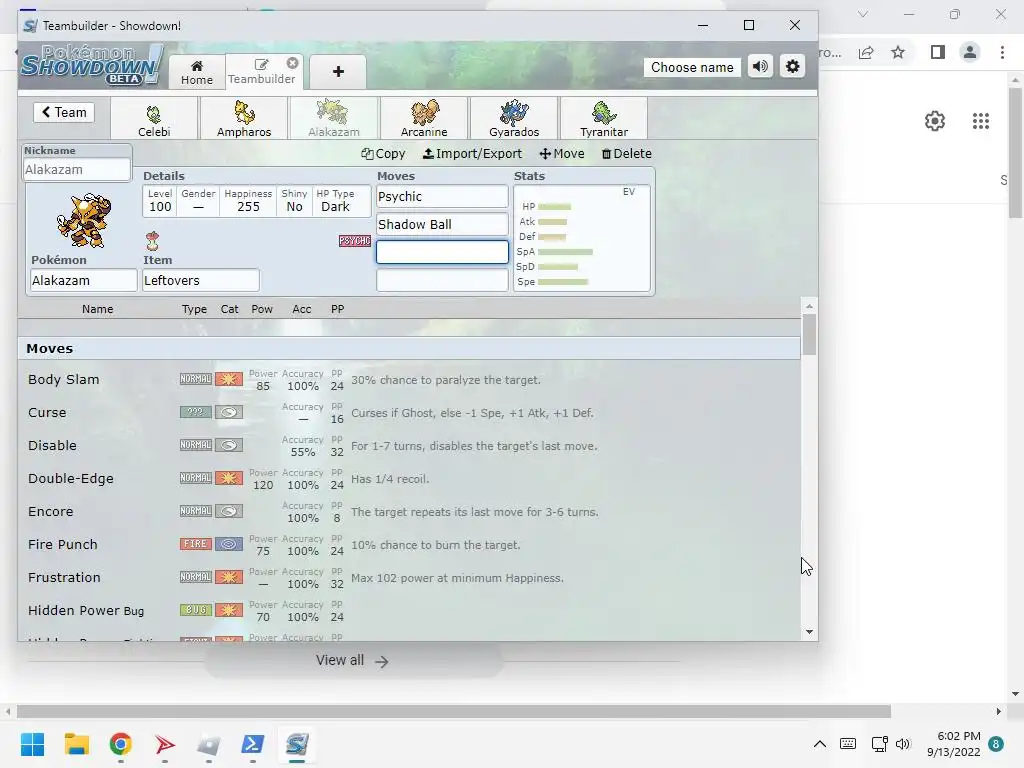The width and height of the screenshot is (1024, 768).
Task: Open Gyarados team slot
Action: pos(514,118)
